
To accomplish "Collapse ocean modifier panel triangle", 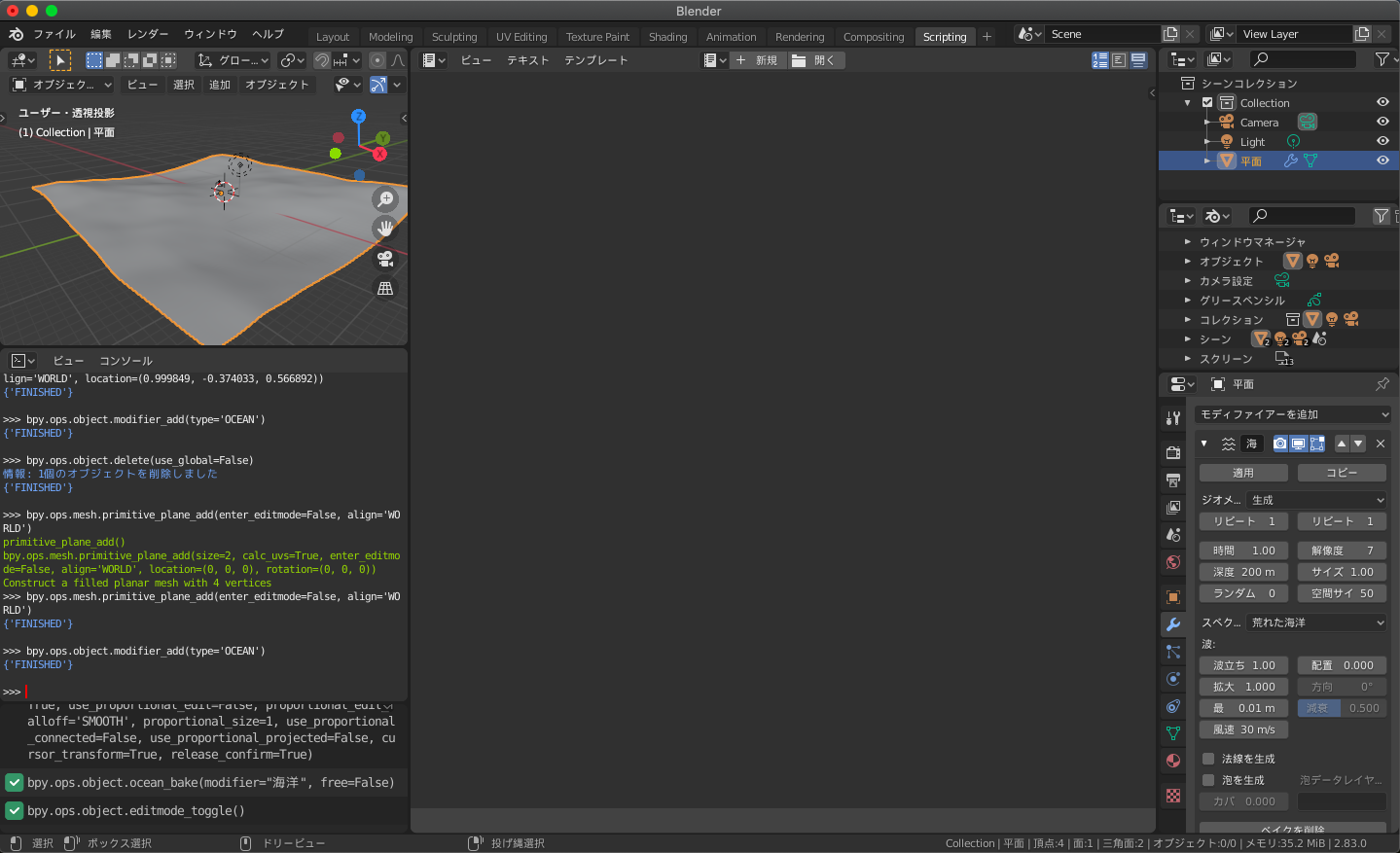I will click(1204, 444).
